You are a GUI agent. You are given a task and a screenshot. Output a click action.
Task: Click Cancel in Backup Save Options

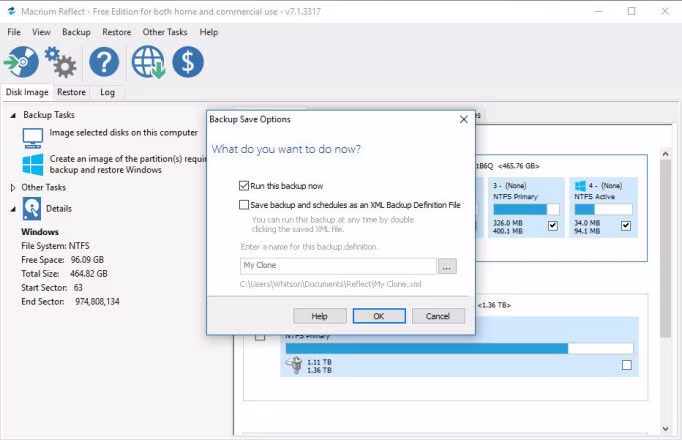(438, 316)
